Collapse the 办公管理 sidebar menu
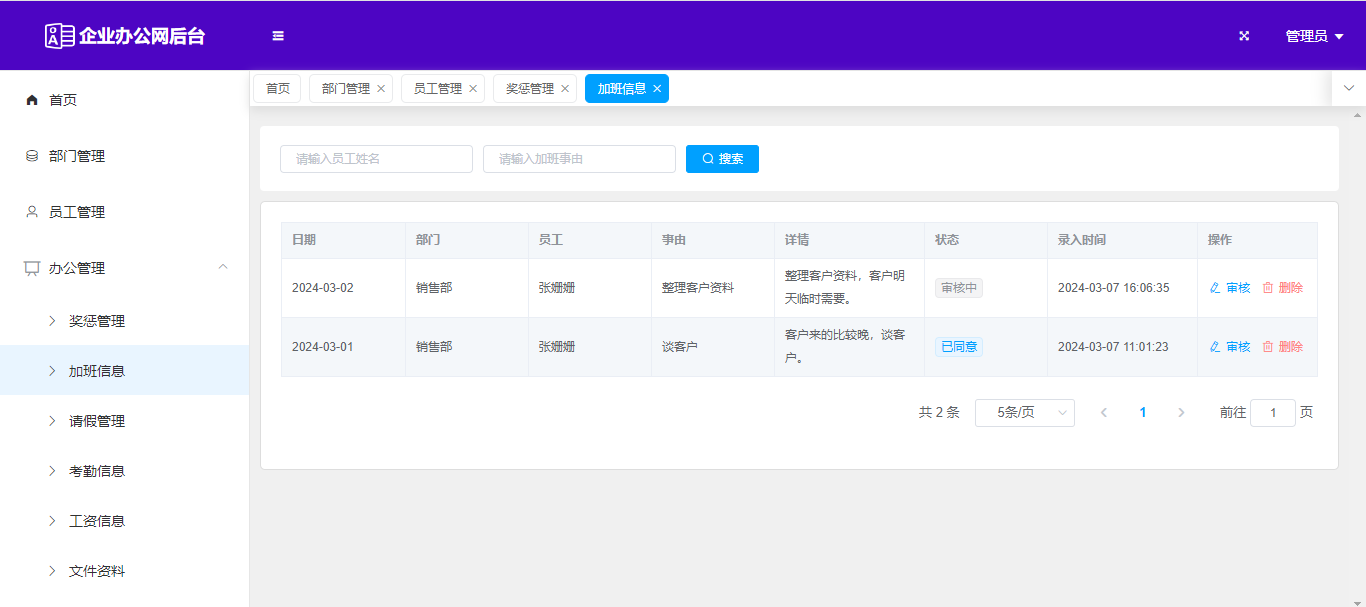Viewport: 1366px width, 607px height. pos(223,267)
